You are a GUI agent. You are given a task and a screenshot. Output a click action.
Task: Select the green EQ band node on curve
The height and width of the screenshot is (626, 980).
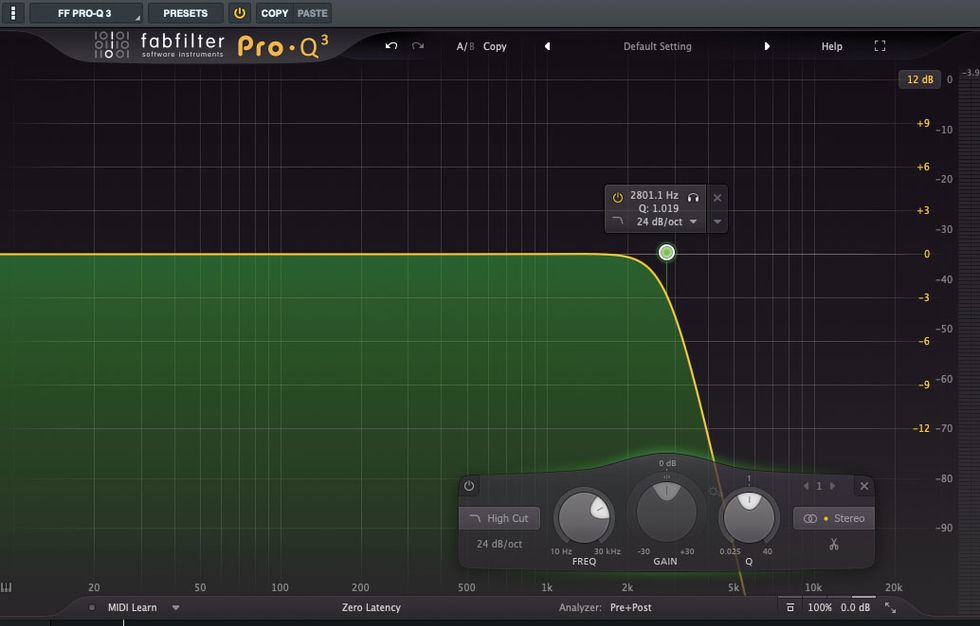(x=667, y=253)
